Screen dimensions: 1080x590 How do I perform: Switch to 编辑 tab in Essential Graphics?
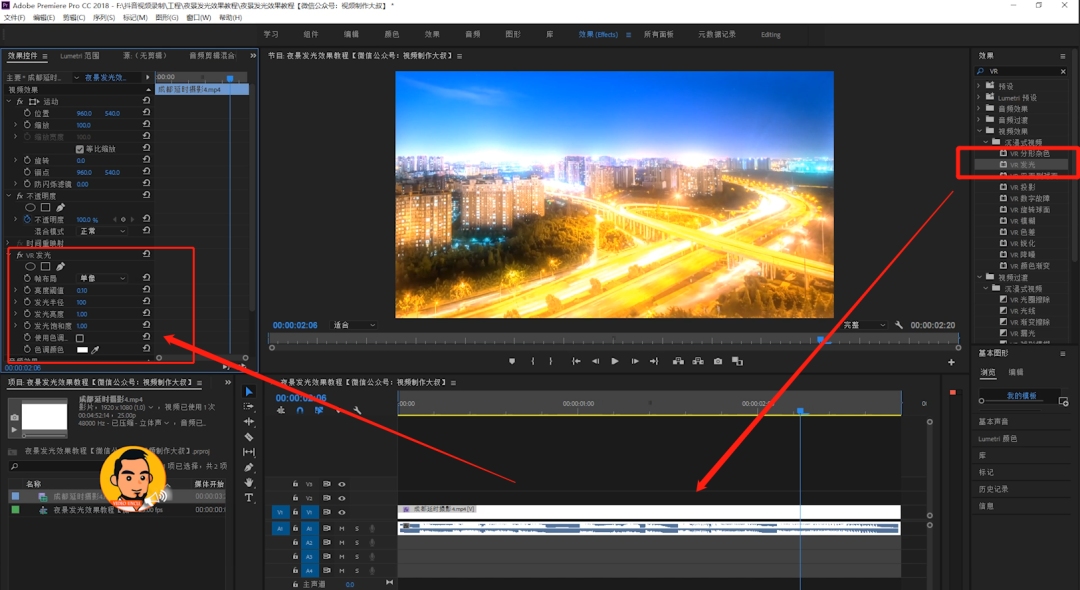[x=1016, y=372]
